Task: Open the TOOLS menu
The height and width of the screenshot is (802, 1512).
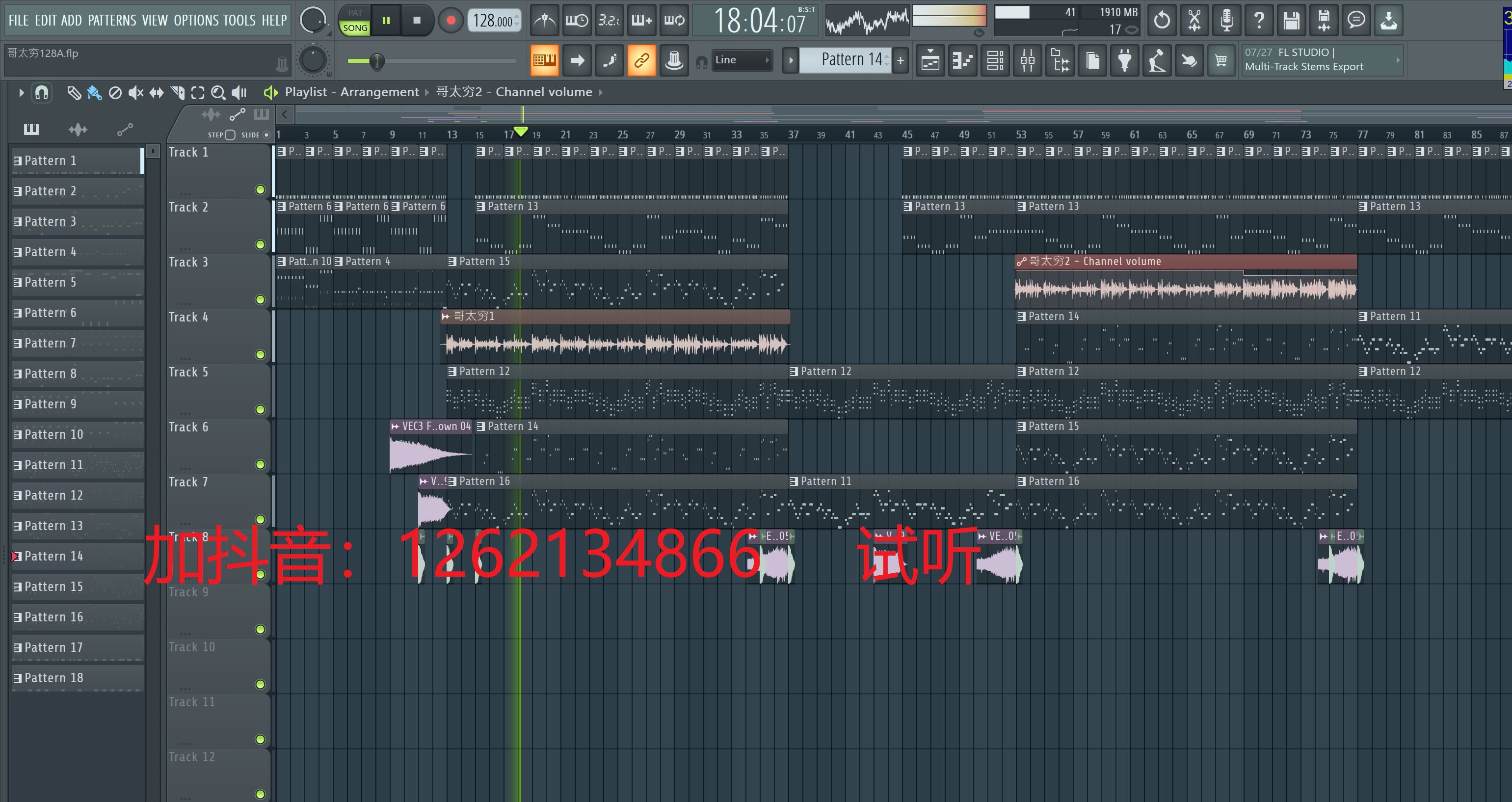Action: click(x=239, y=21)
